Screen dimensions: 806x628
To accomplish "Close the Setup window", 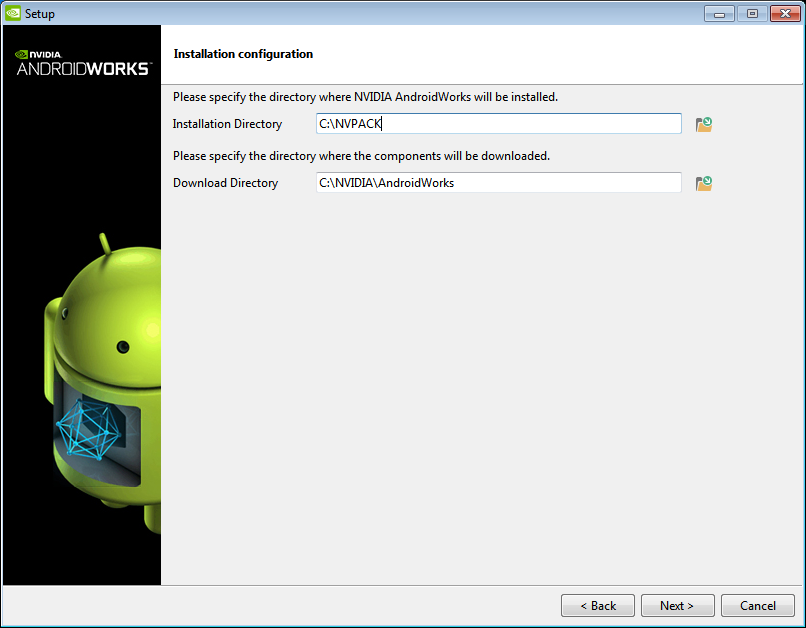I will click(785, 14).
